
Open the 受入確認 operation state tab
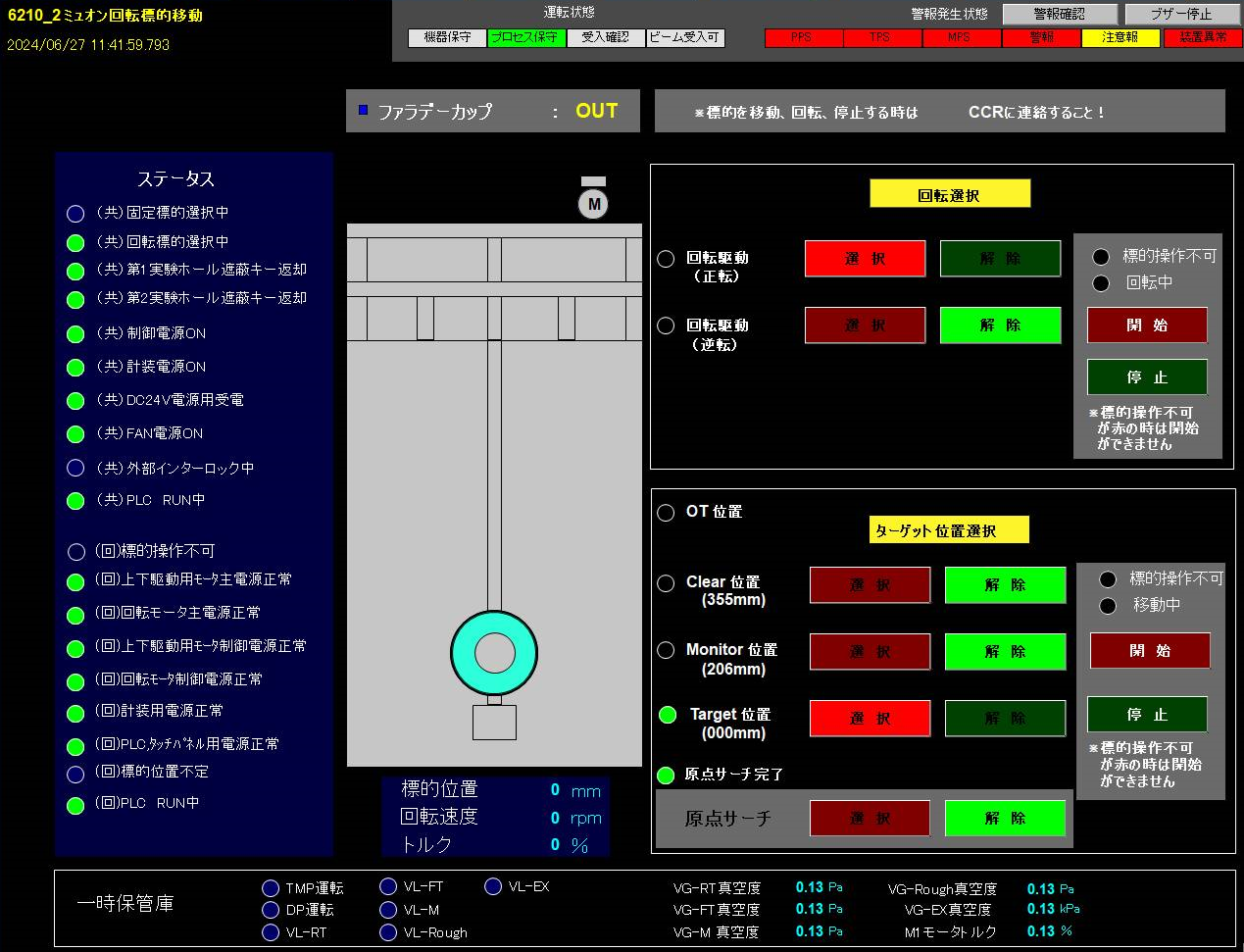tap(605, 37)
